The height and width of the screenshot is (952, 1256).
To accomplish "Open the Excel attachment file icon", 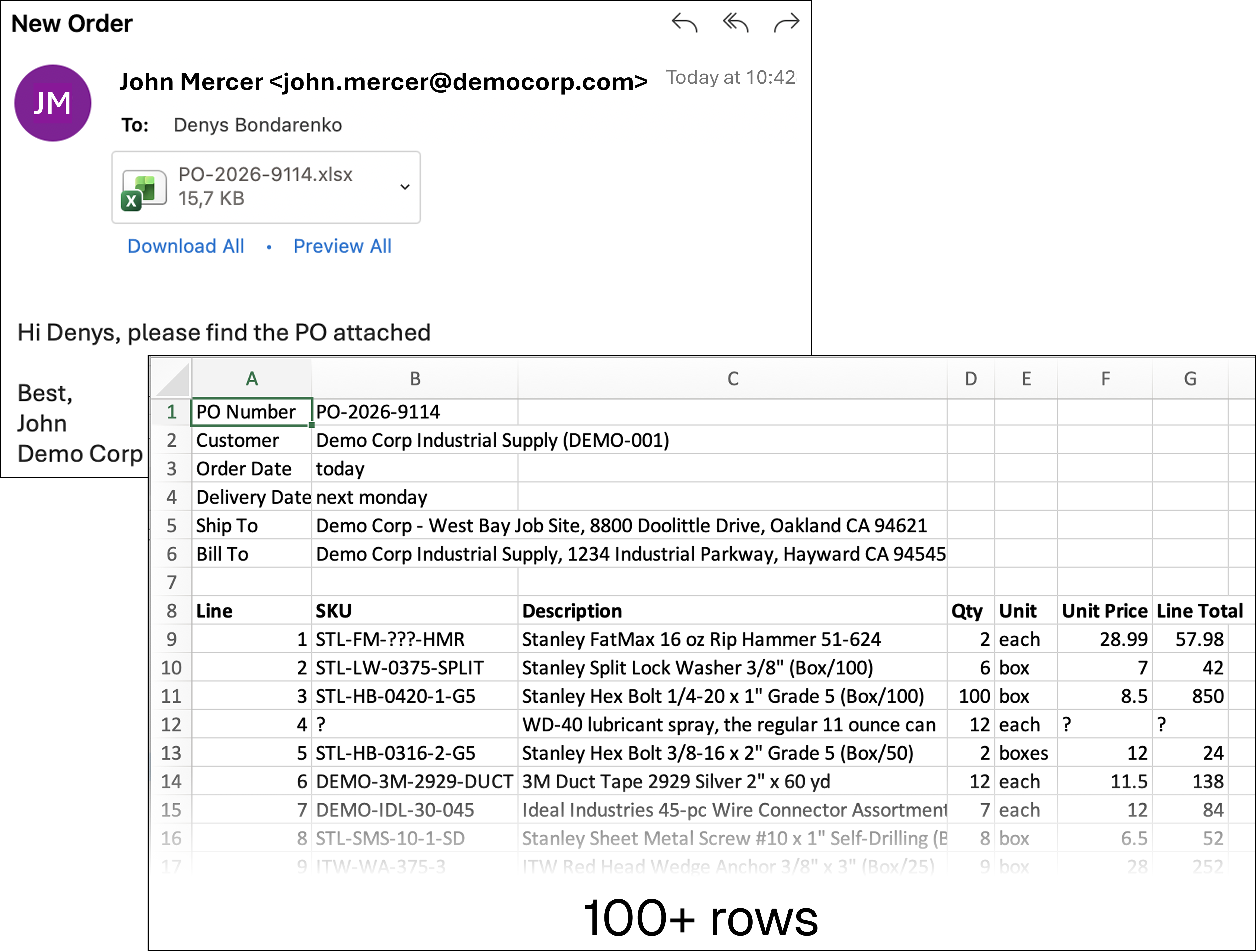I will click(x=144, y=190).
